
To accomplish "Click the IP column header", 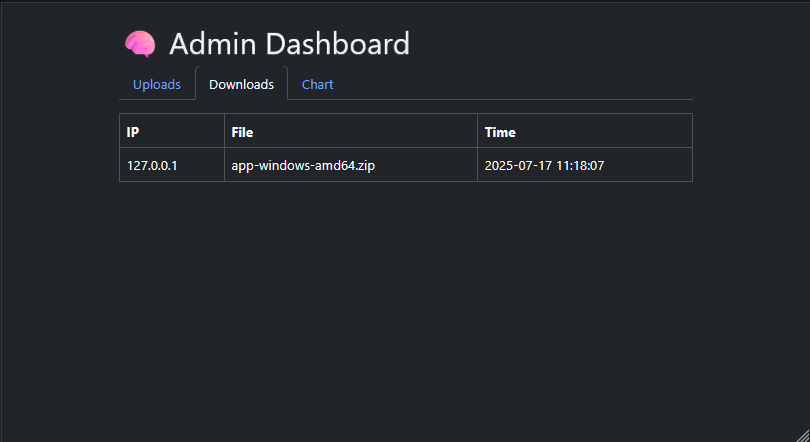I will (133, 132).
